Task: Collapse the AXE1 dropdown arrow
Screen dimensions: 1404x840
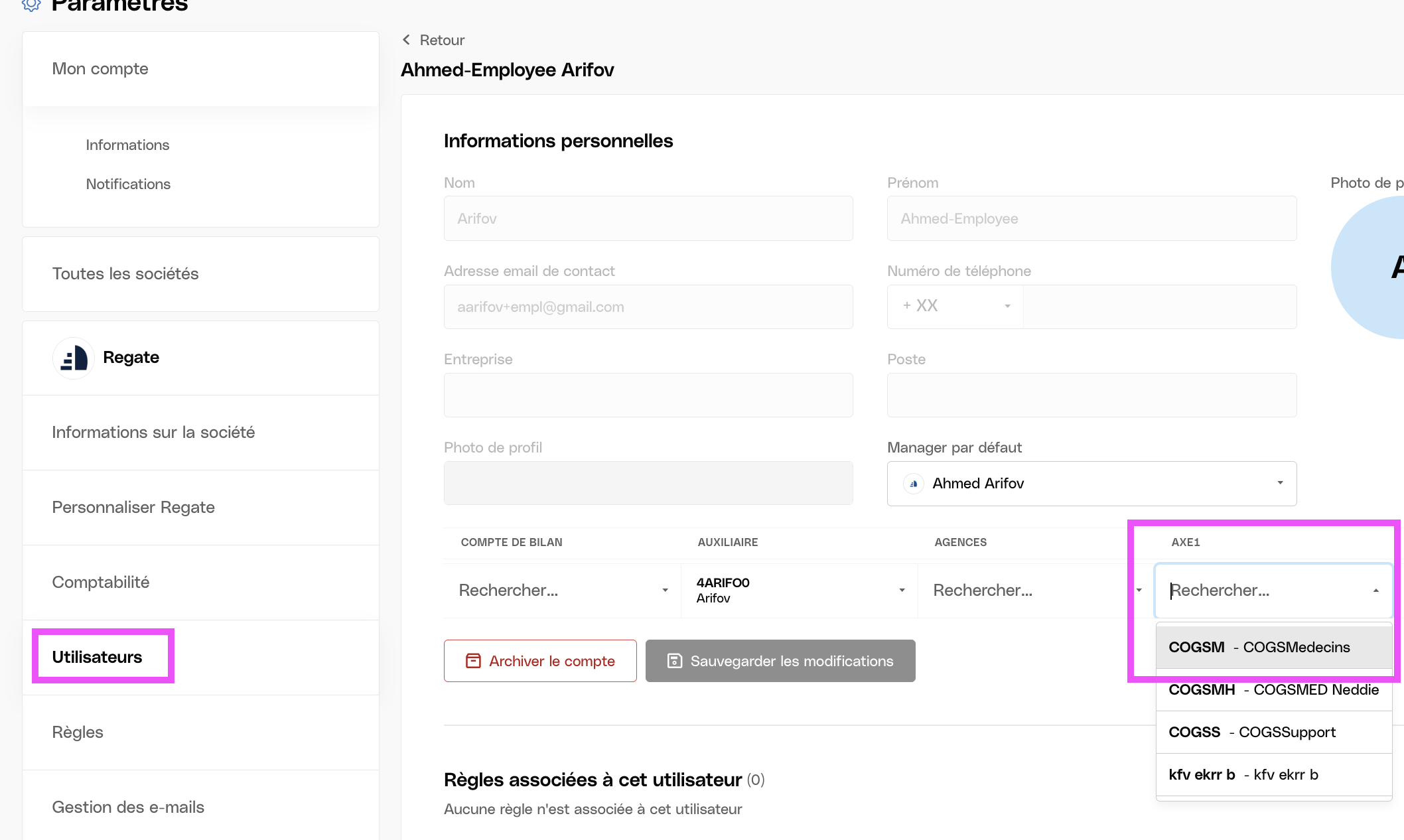Action: 1375,591
